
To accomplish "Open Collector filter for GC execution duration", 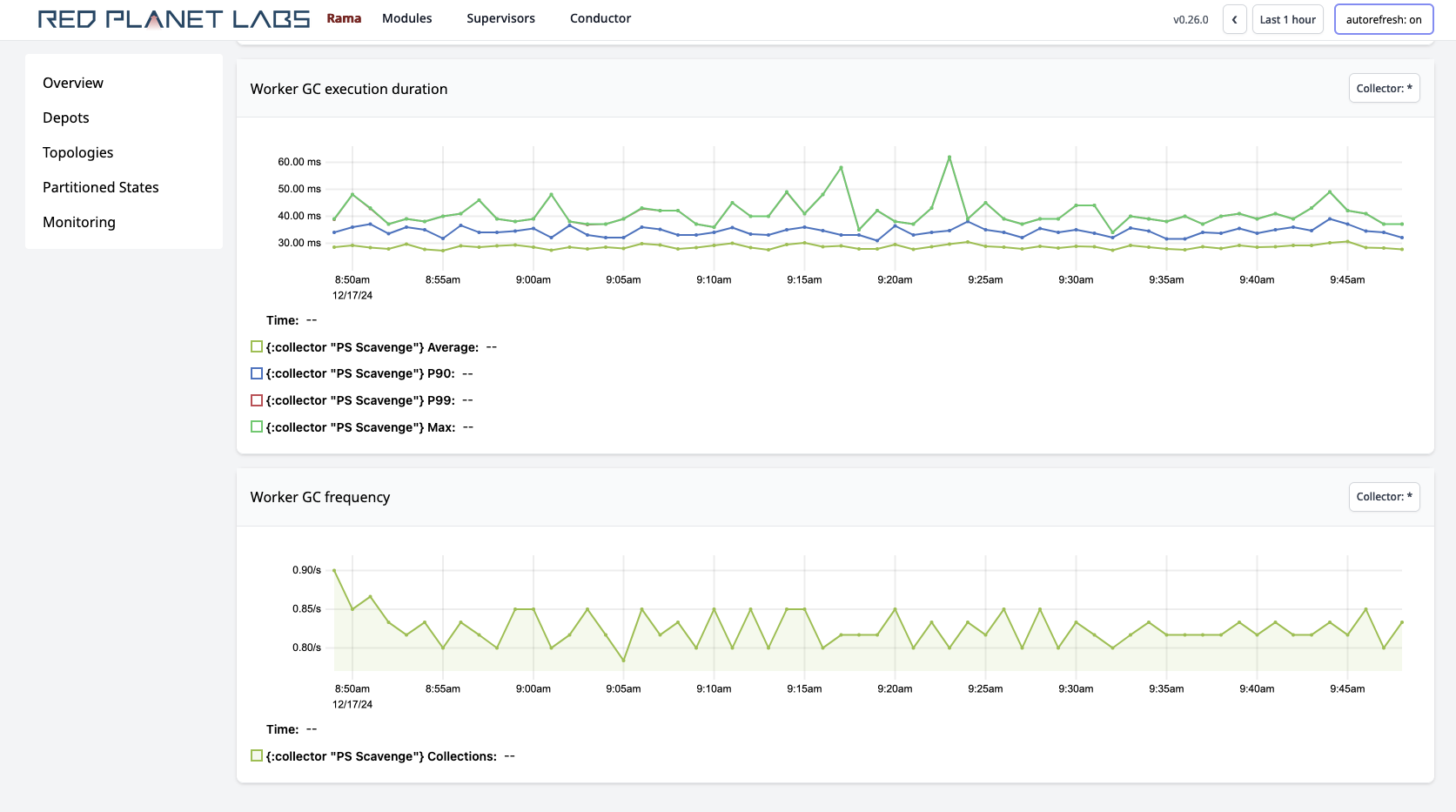I will pyautogui.click(x=1384, y=88).
